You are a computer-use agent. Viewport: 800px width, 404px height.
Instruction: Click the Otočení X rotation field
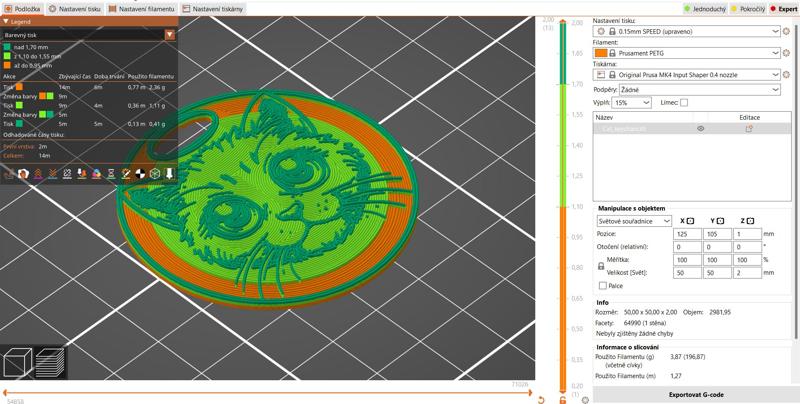pos(687,247)
